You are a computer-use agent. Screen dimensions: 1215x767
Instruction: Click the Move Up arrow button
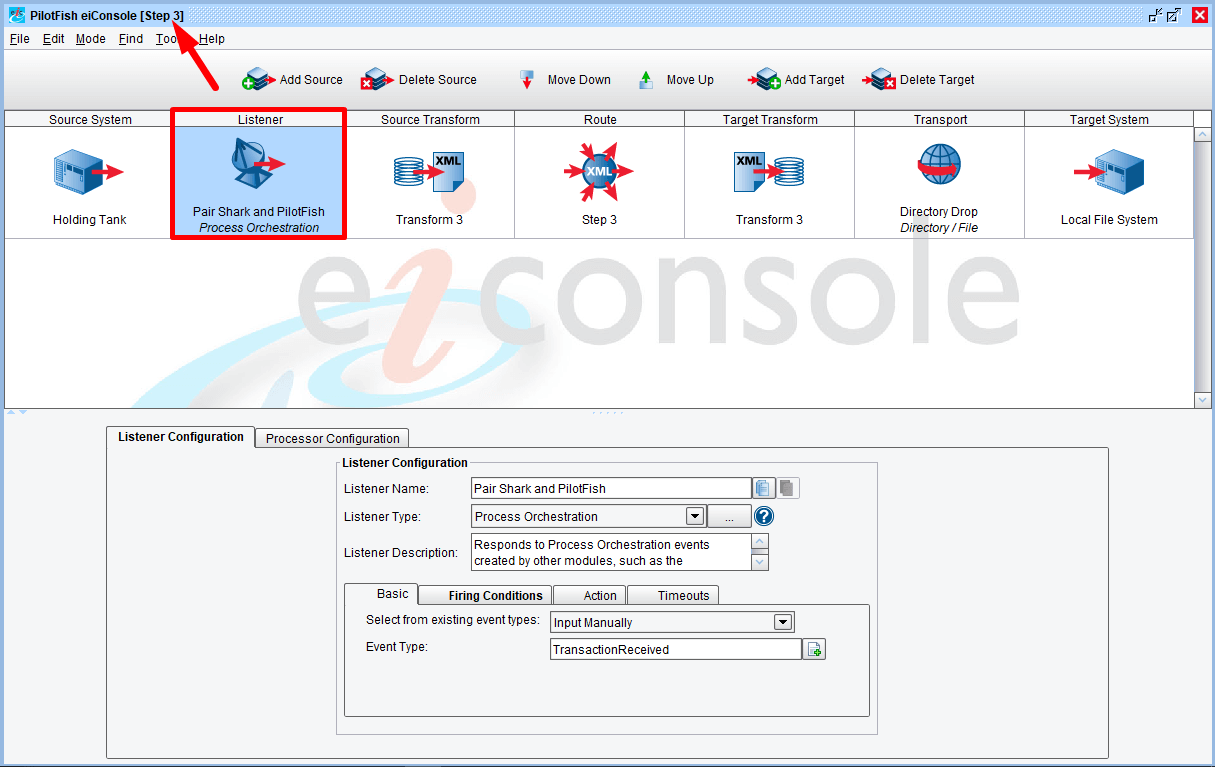tap(676, 80)
